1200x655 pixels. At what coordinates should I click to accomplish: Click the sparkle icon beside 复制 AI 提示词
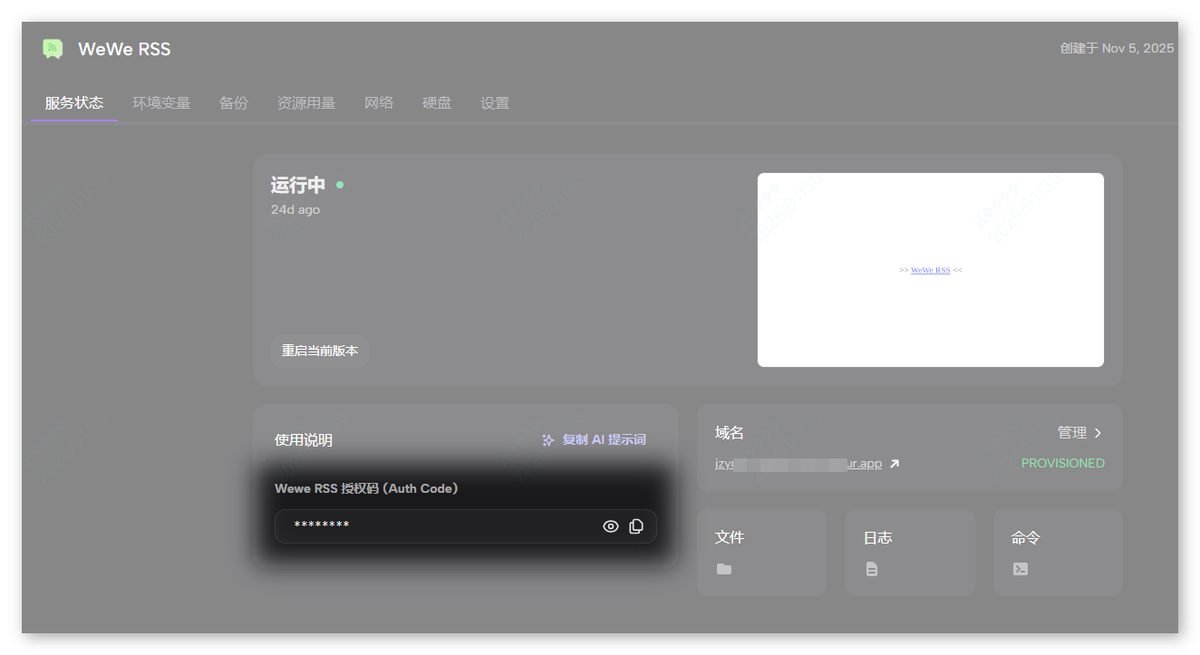click(x=548, y=440)
